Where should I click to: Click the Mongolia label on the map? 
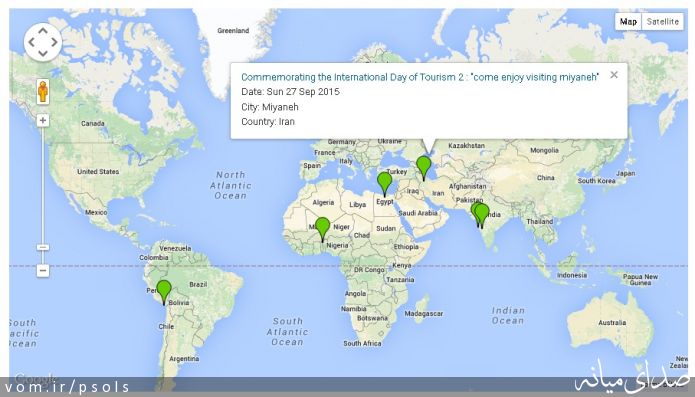point(544,150)
